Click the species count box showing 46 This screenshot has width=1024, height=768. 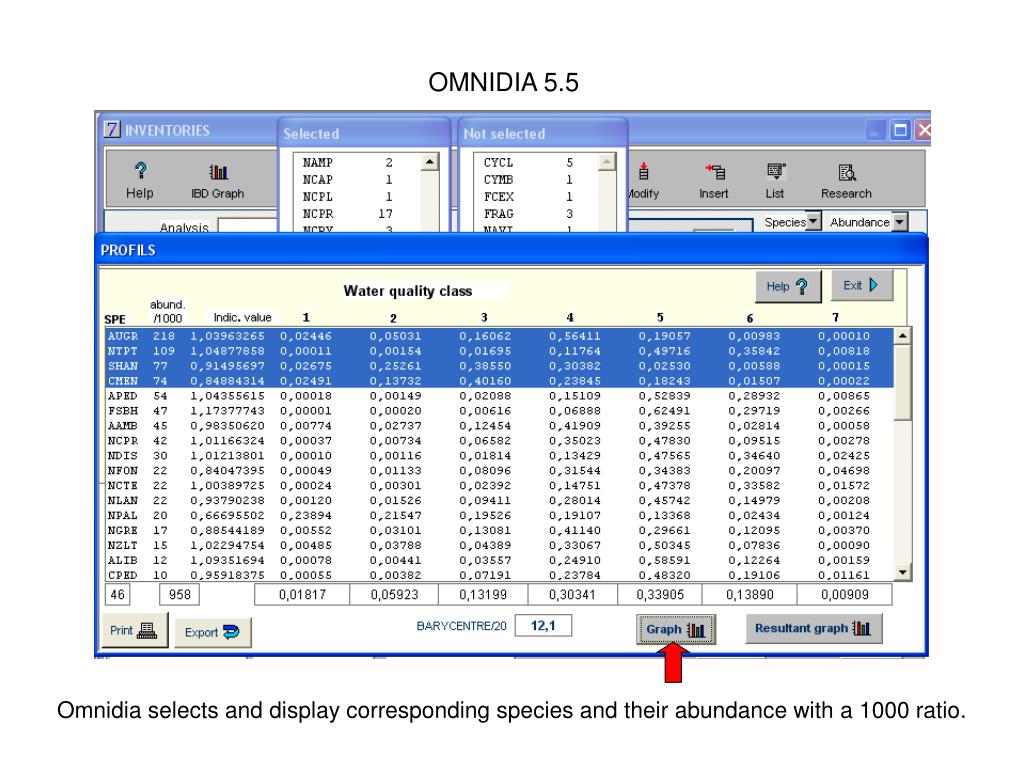click(x=118, y=594)
